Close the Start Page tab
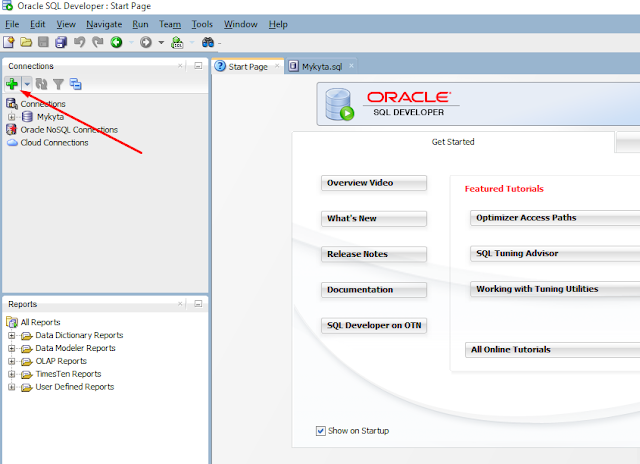Image resolution: width=640 pixels, height=464 pixels. [x=277, y=66]
